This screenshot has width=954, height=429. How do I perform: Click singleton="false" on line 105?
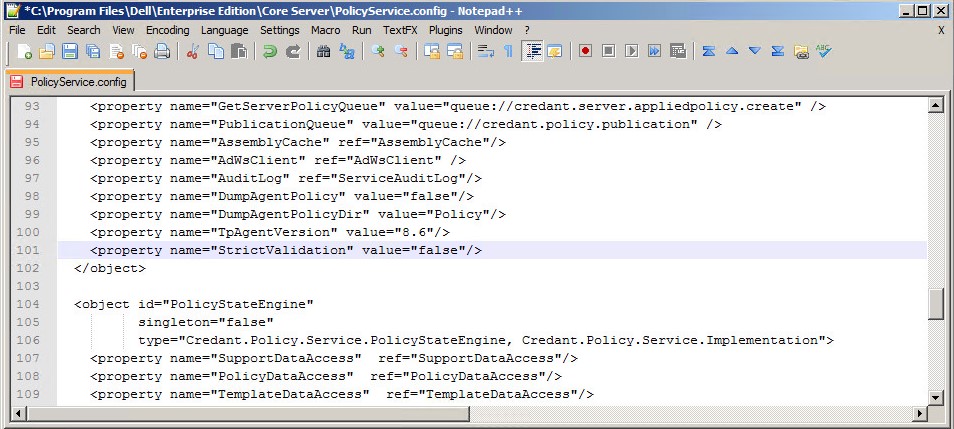[x=206, y=322]
